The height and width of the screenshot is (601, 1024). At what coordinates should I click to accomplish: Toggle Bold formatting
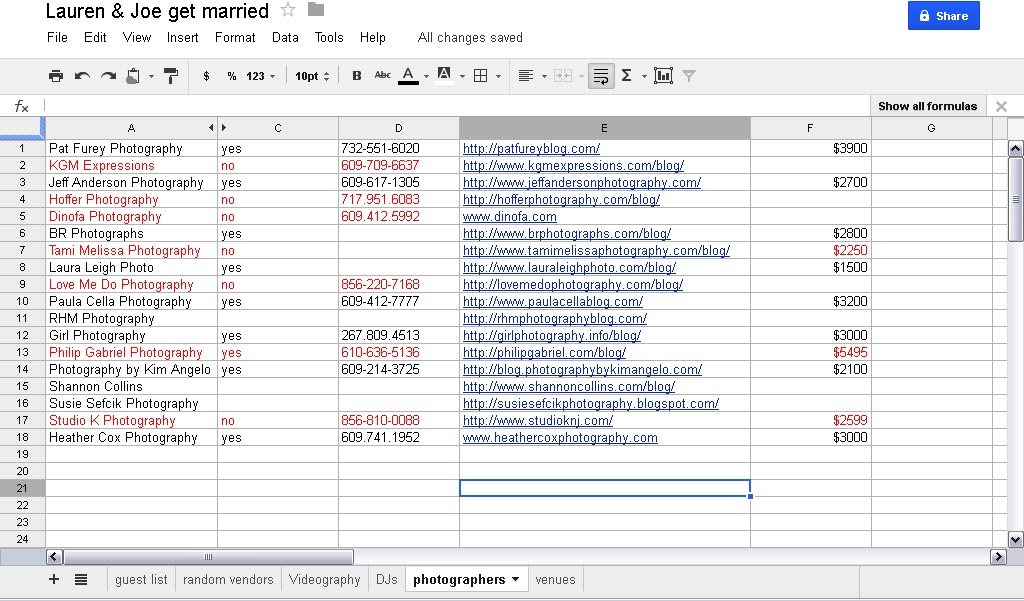(357, 76)
